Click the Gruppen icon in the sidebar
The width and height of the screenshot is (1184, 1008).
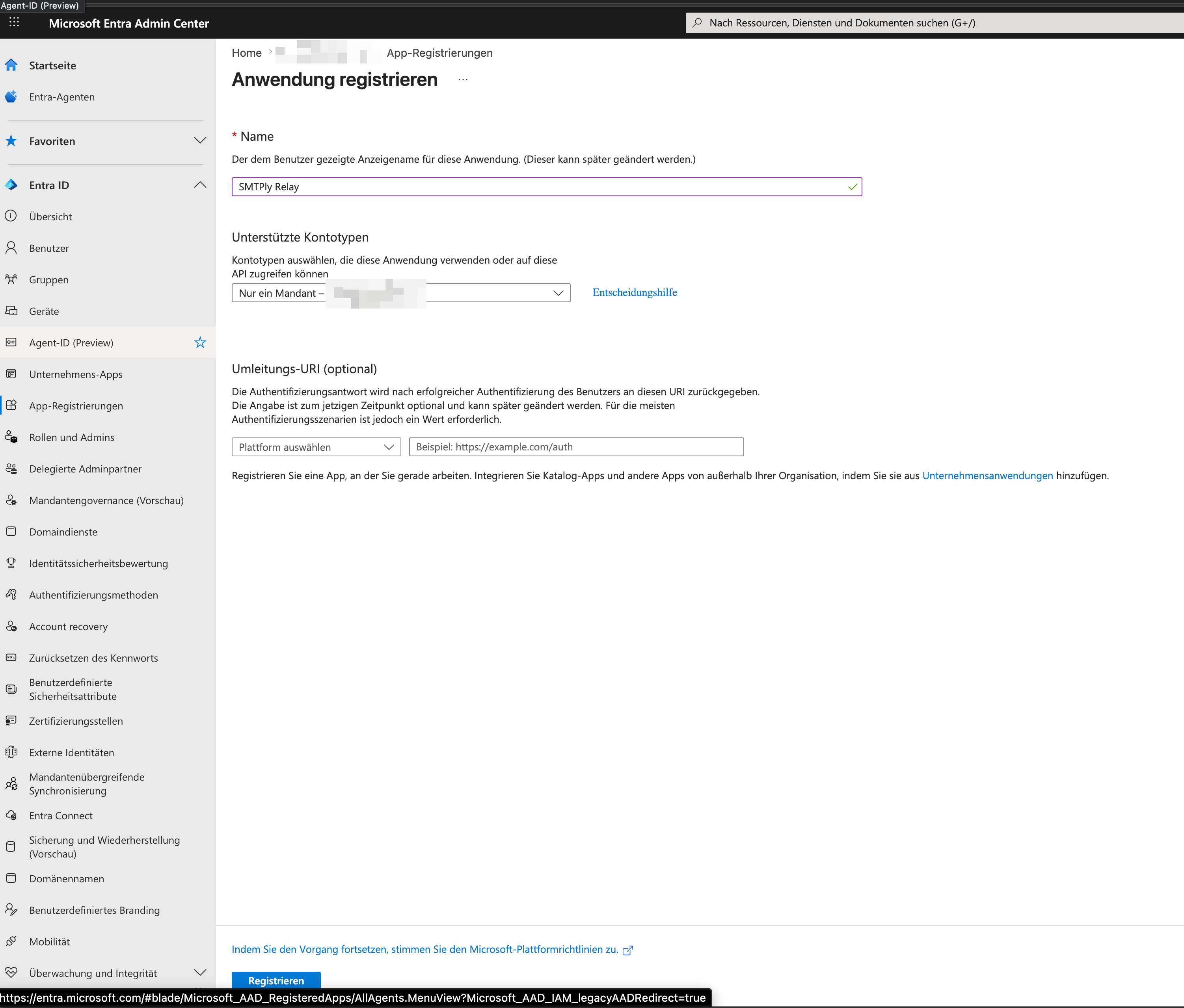coord(11,279)
